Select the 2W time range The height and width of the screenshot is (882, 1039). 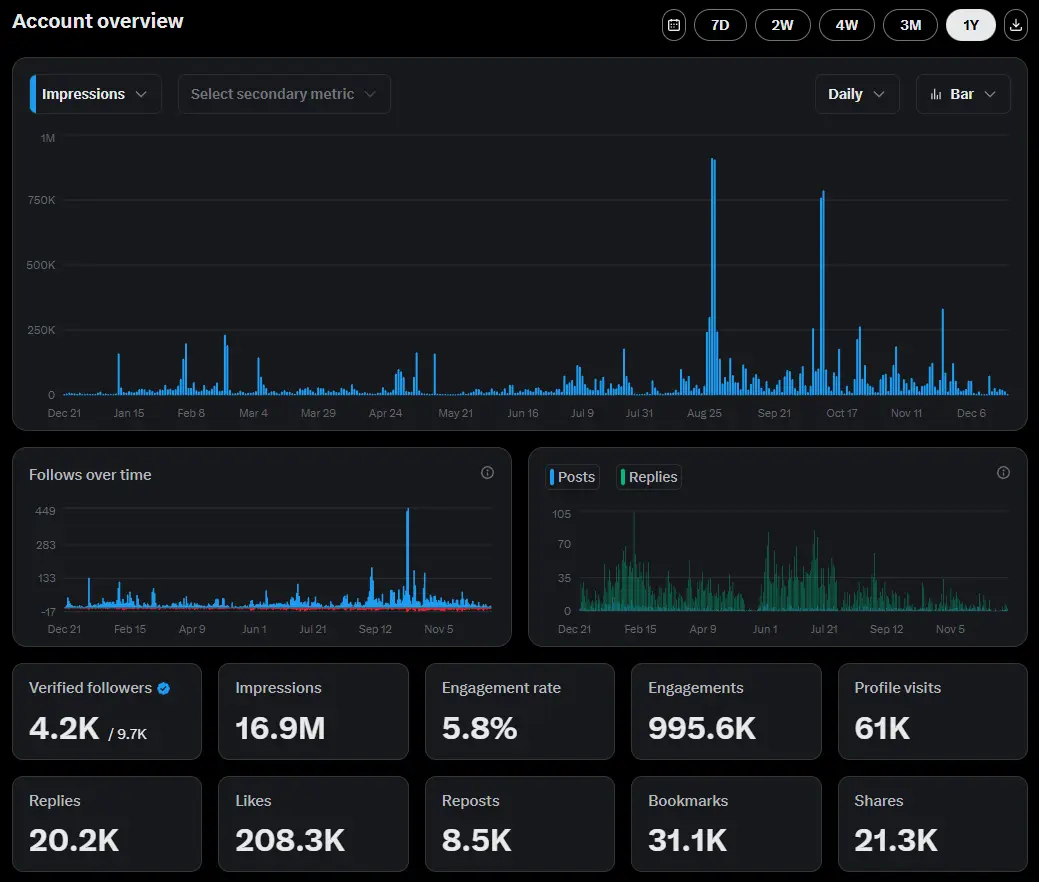coord(782,25)
